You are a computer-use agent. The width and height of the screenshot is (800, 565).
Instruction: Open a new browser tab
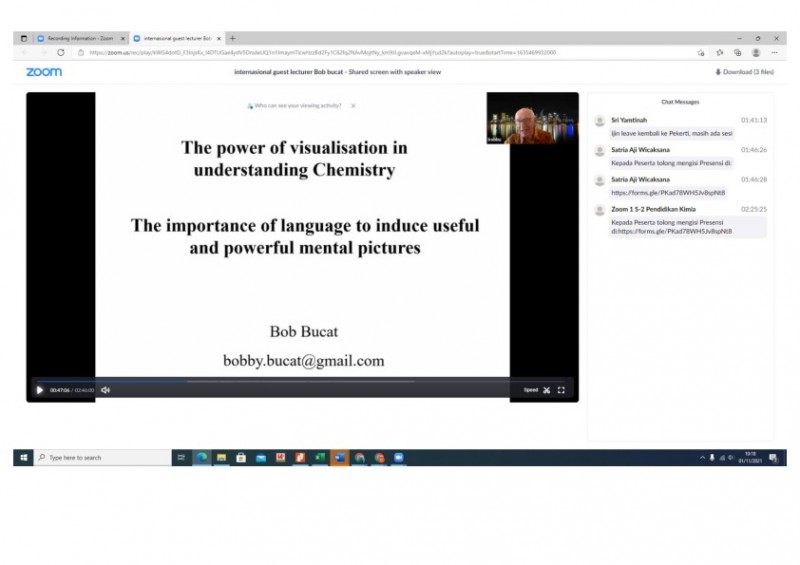coord(233,38)
